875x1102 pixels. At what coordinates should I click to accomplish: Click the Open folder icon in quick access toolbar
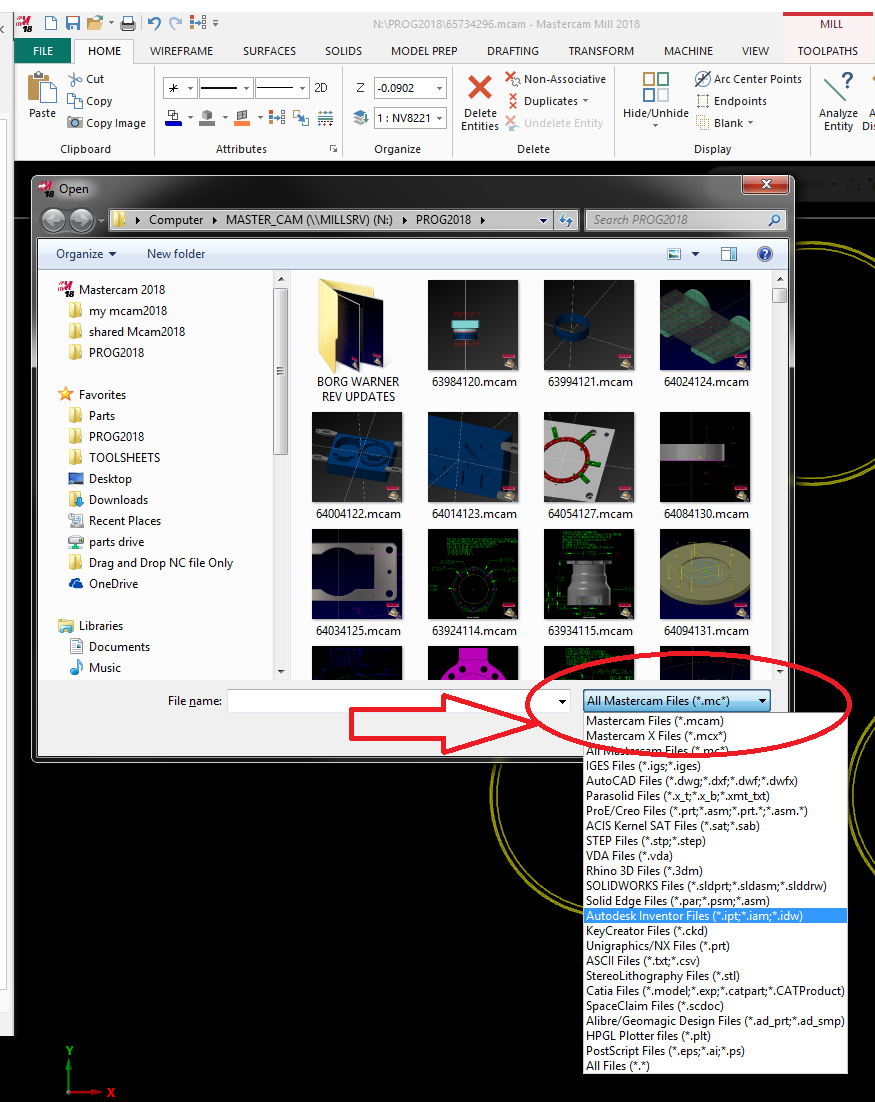coord(95,23)
